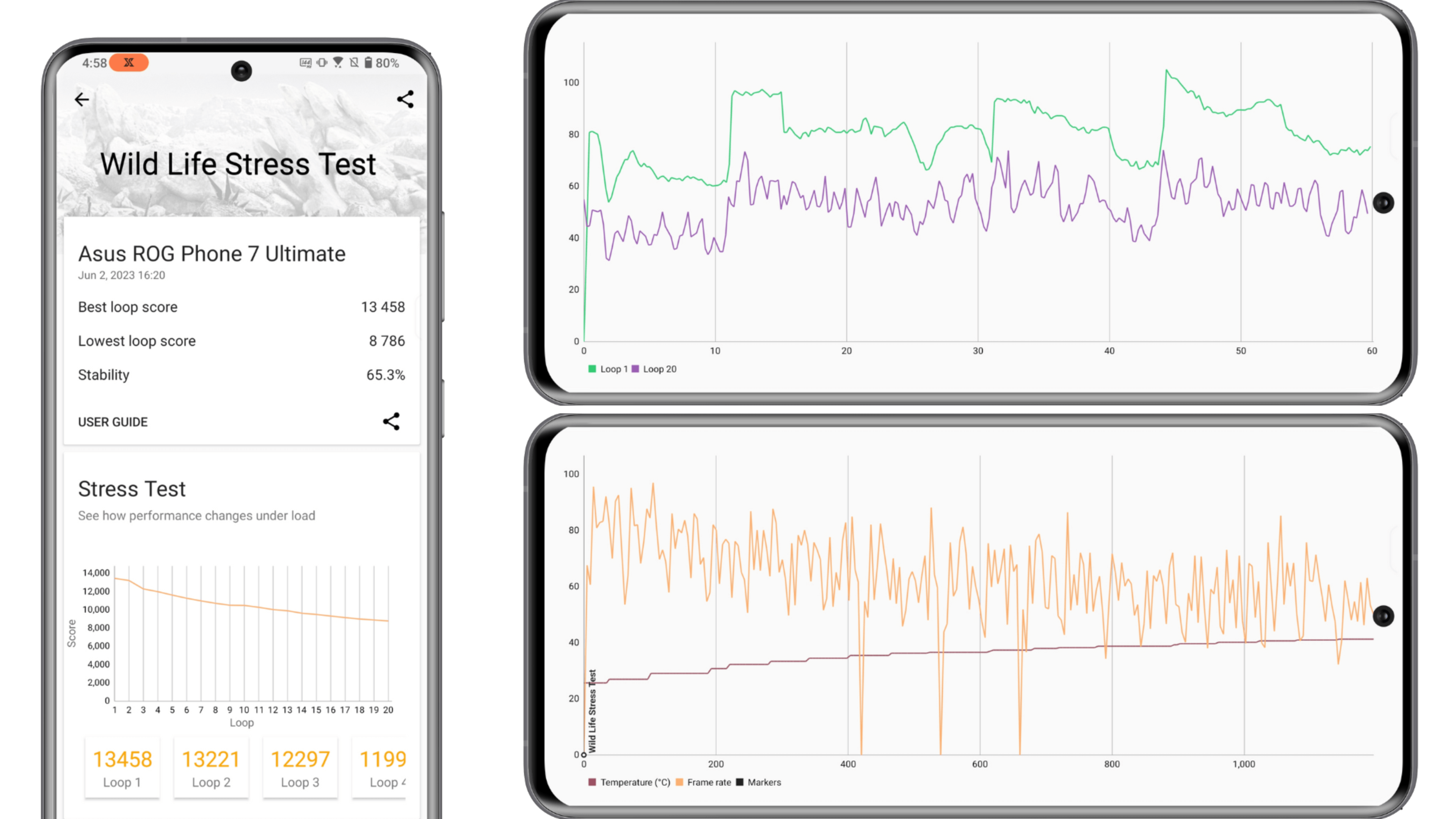Tap the Stability 65.3% row
This screenshot has width=1456, height=819.
click(242, 375)
